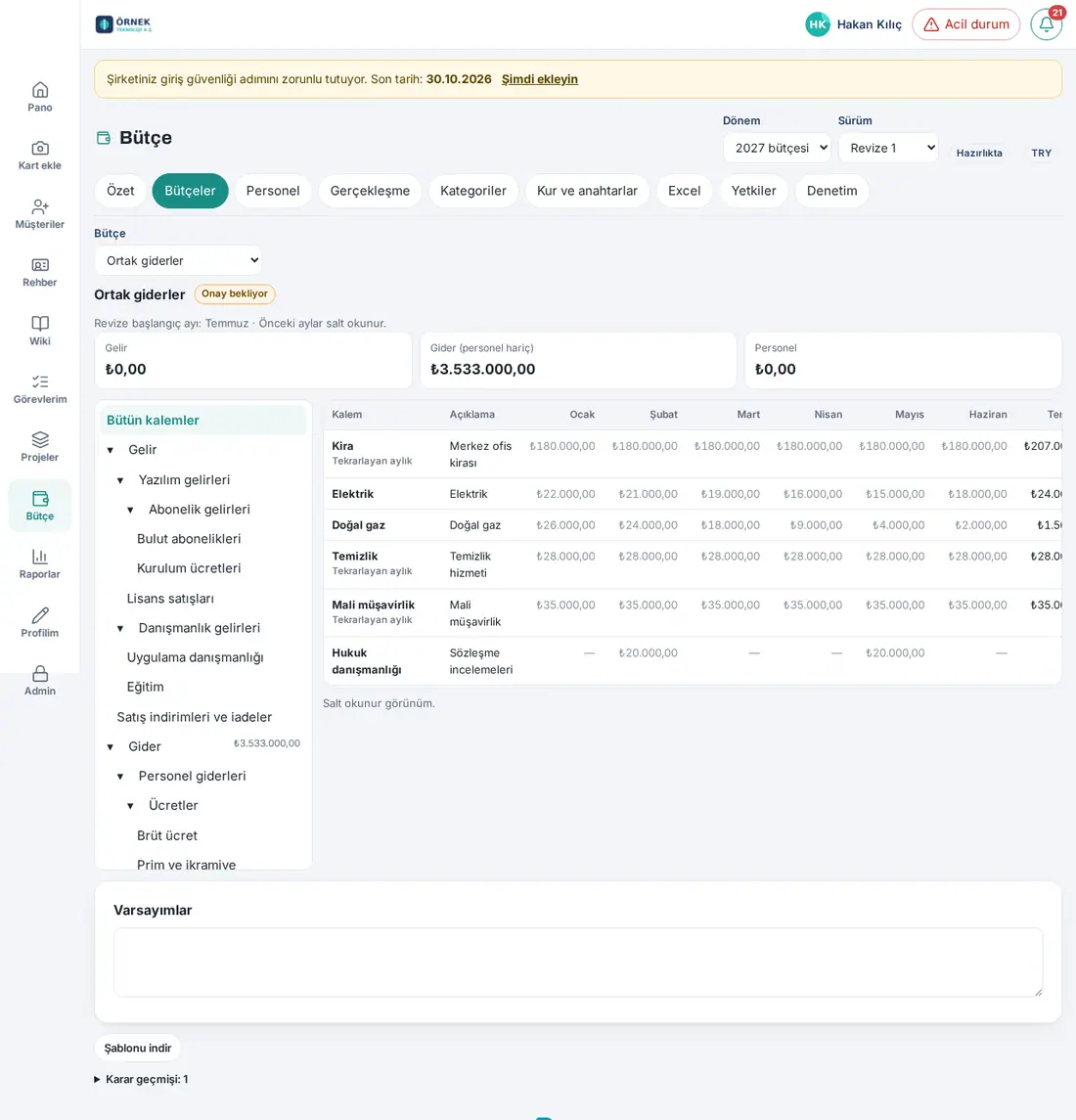Select Lisans satışları in the tree
This screenshot has width=1076, height=1120.
coord(170,599)
